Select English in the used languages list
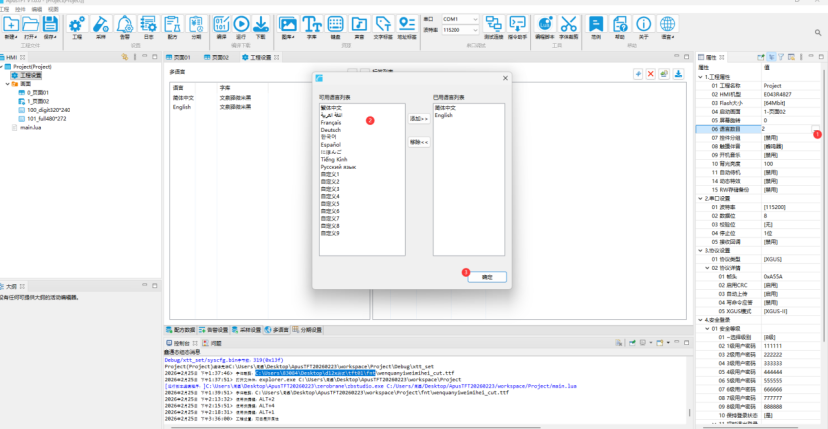The height and width of the screenshot is (429, 828). point(444,115)
